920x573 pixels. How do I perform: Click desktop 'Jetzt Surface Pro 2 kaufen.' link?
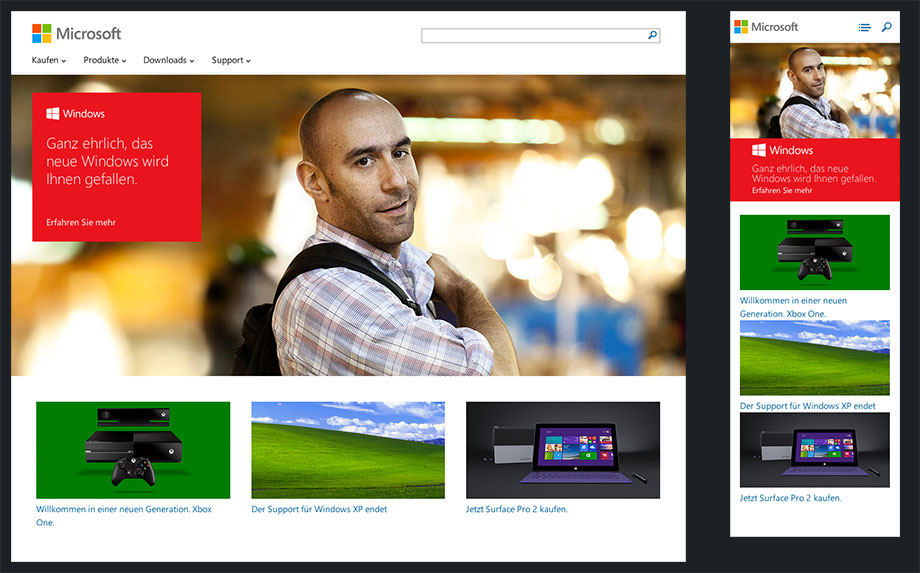(x=517, y=509)
